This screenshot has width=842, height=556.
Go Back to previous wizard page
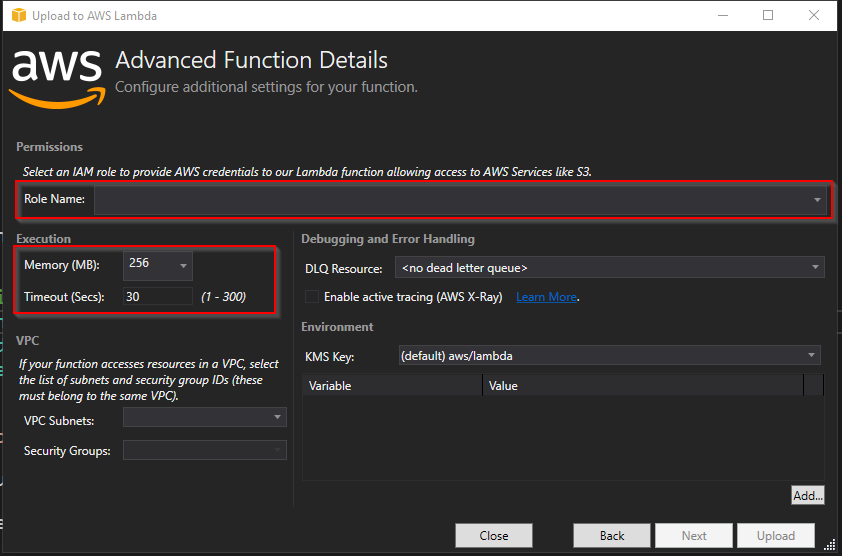tap(612, 536)
